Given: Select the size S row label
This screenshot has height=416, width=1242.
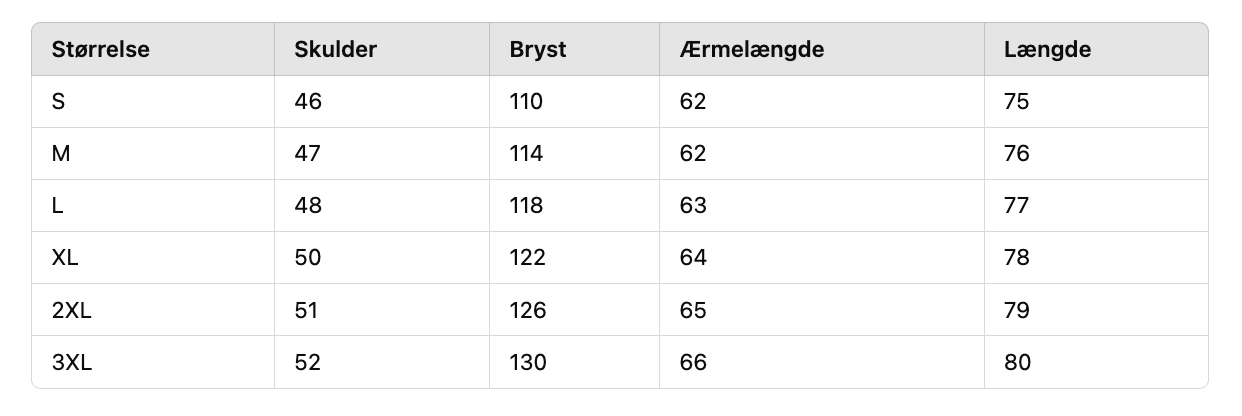Looking at the screenshot, I should click(57, 102).
